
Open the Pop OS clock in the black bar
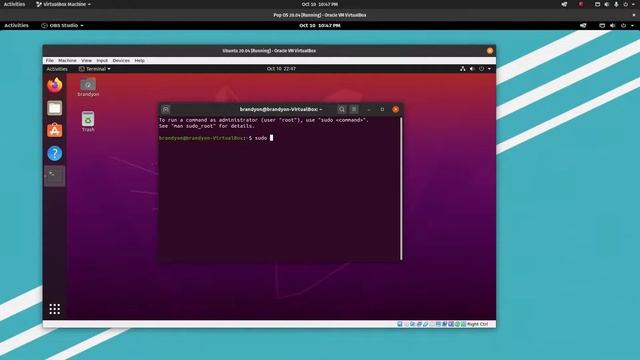click(320, 25)
